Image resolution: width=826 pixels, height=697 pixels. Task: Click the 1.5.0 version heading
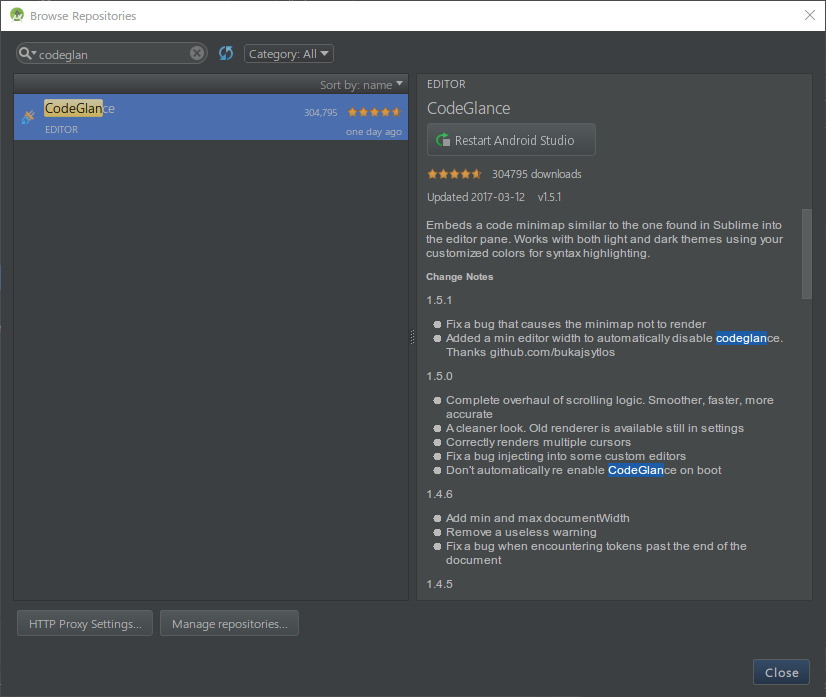(x=439, y=376)
